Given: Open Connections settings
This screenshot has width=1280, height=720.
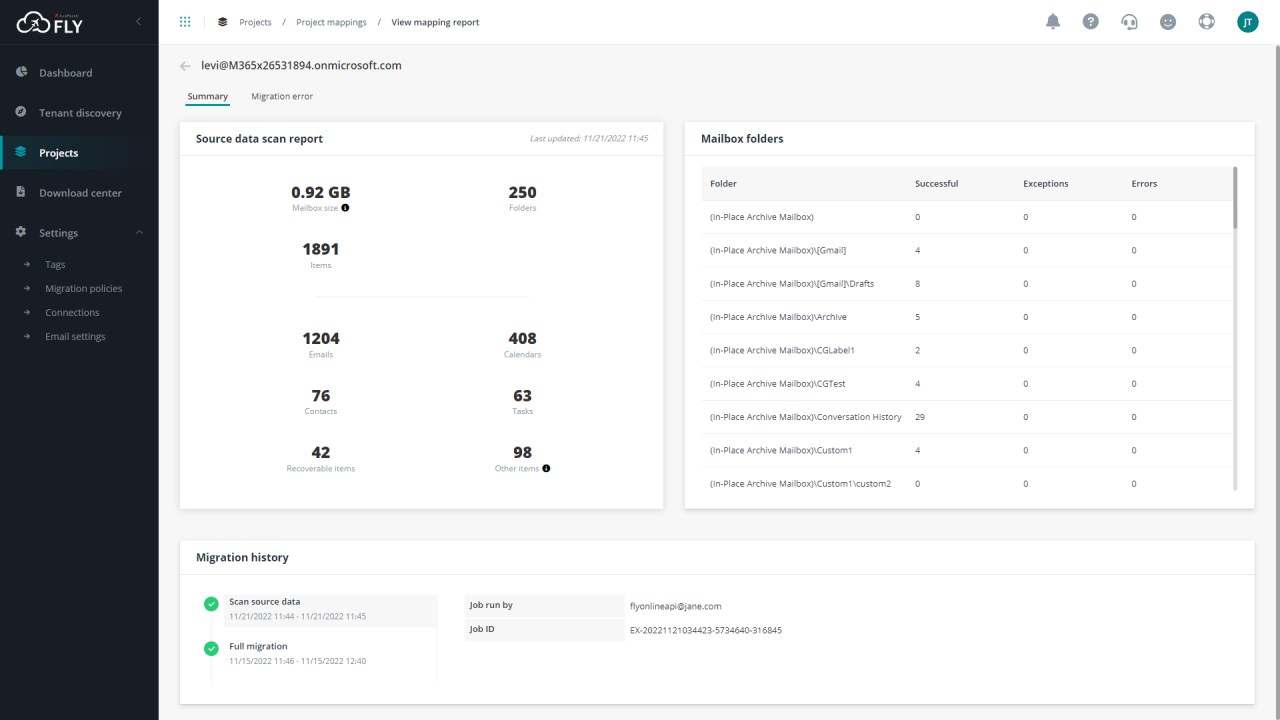Looking at the screenshot, I should click(72, 313).
